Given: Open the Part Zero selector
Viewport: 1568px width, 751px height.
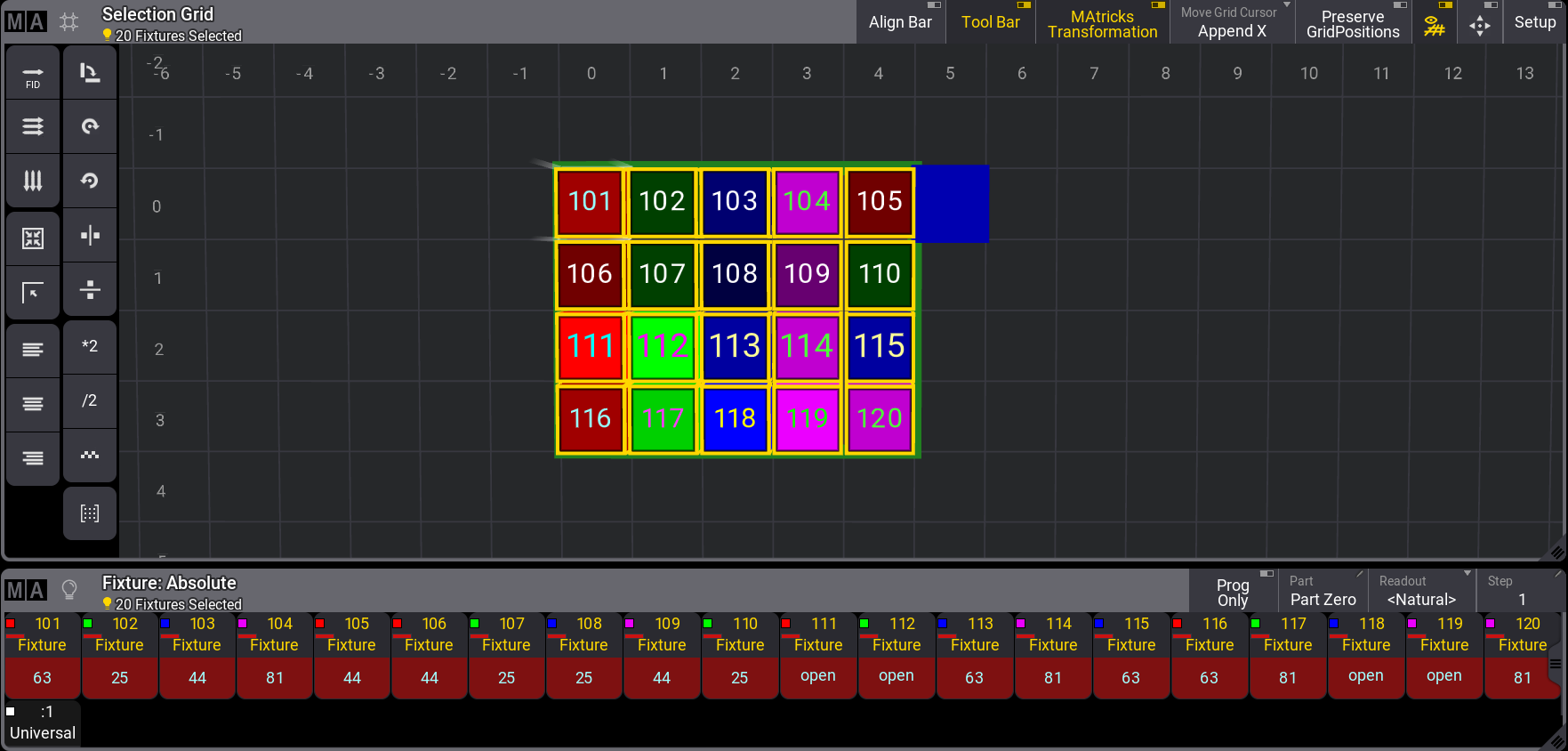Looking at the screenshot, I should point(1323,591).
